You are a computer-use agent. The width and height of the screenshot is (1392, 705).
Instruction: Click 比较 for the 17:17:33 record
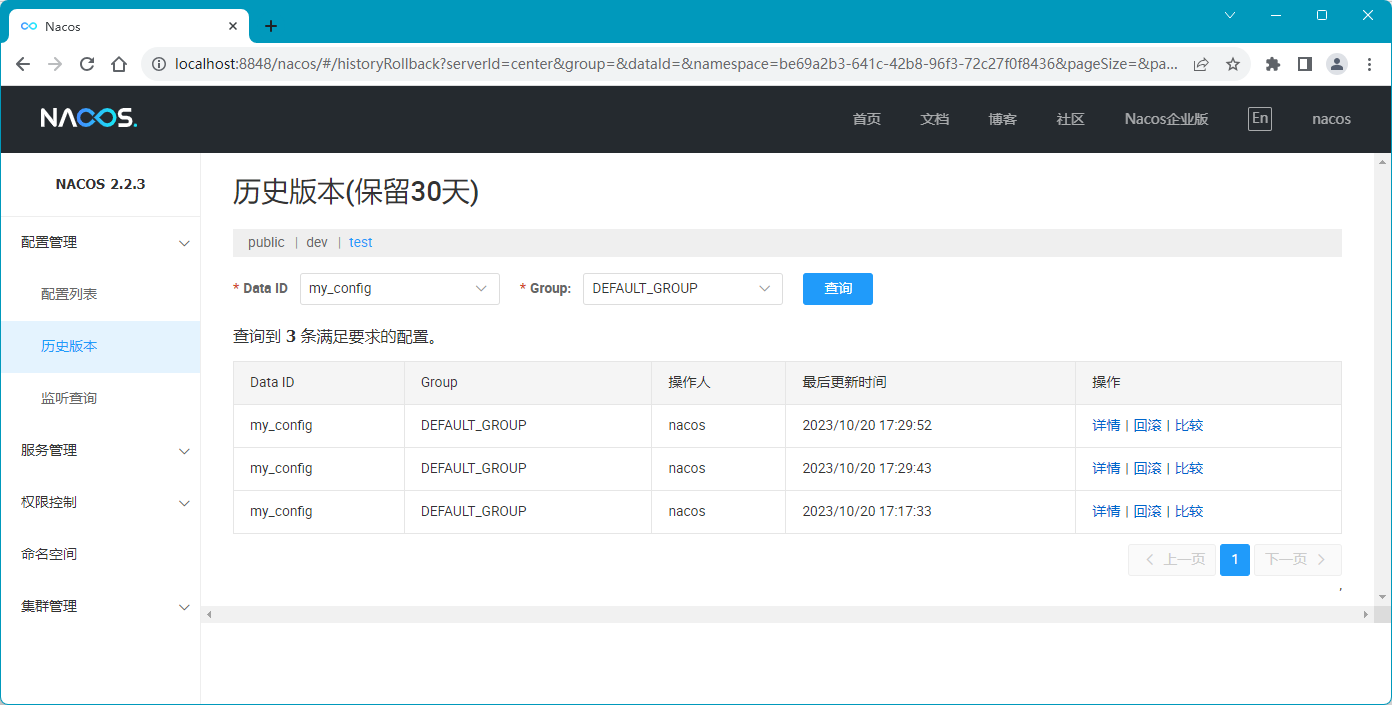tap(1189, 511)
